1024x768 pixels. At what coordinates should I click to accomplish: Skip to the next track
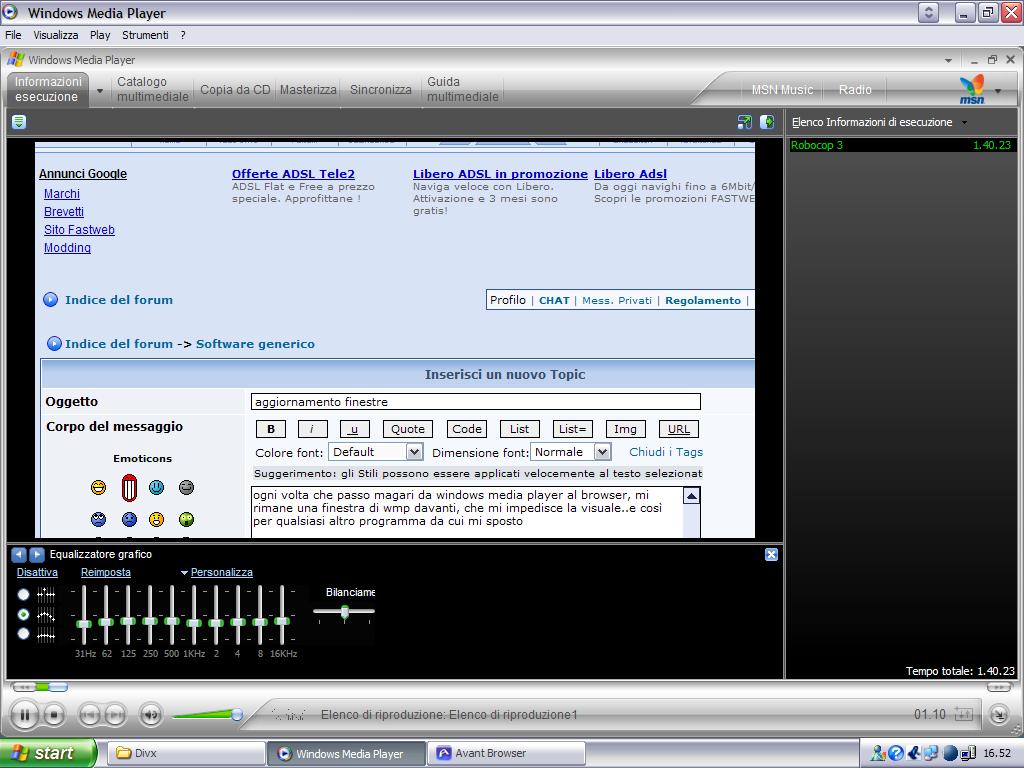click(x=115, y=715)
